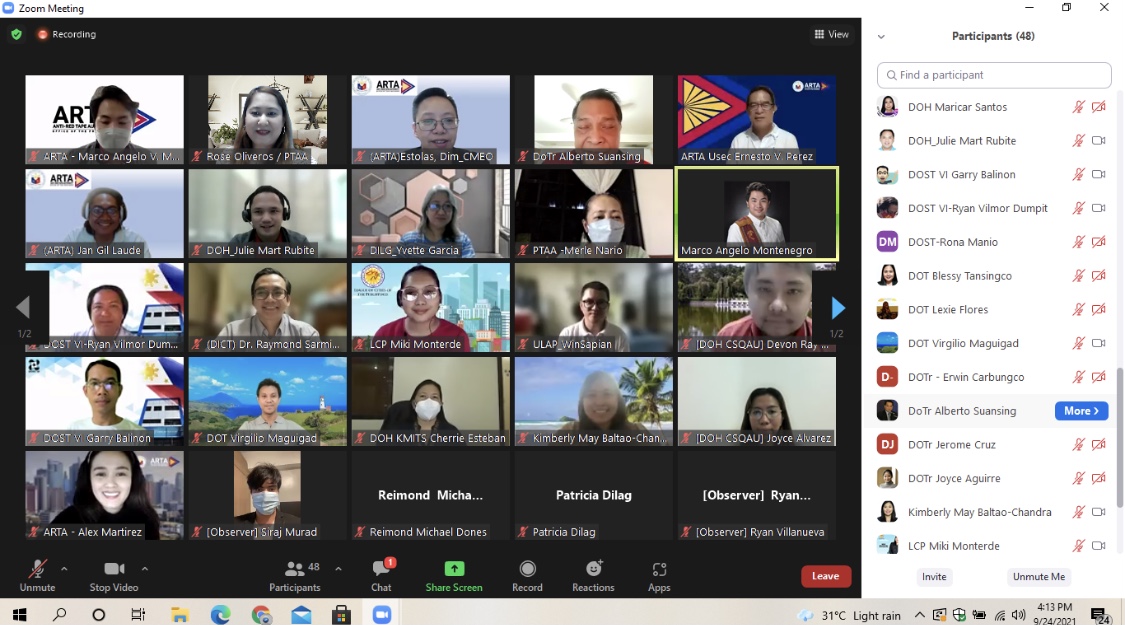Open the Mail app in taskbar
The image size is (1125, 625).
[301, 614]
